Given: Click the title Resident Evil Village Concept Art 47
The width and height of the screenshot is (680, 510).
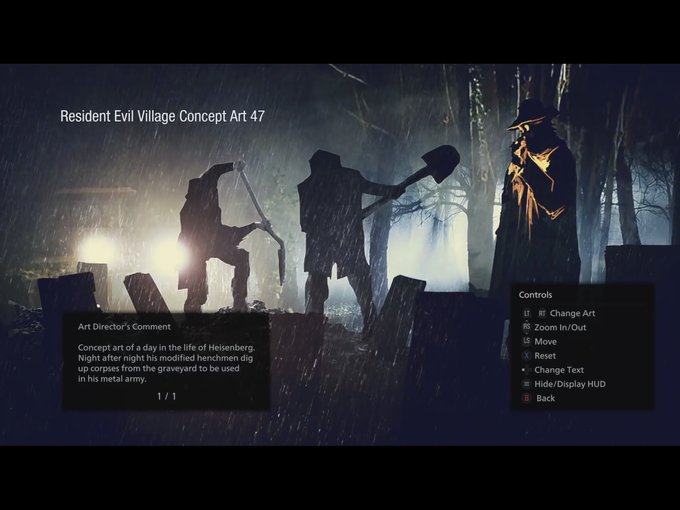Looking at the screenshot, I should (162, 116).
